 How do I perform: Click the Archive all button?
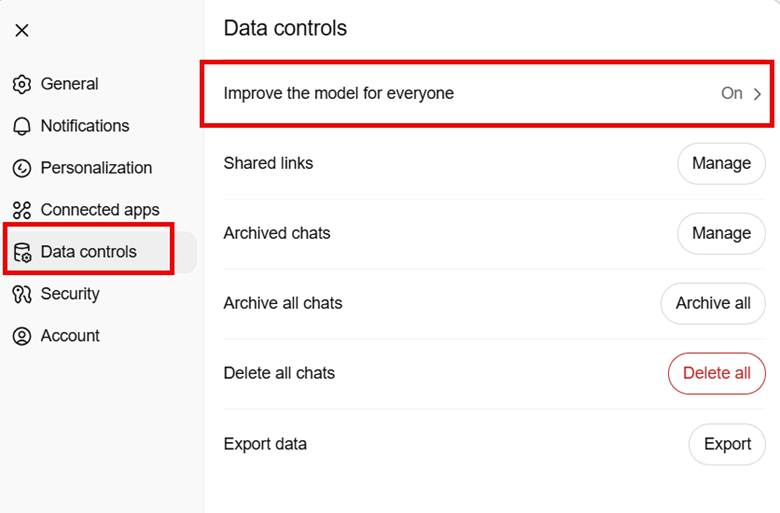(713, 304)
